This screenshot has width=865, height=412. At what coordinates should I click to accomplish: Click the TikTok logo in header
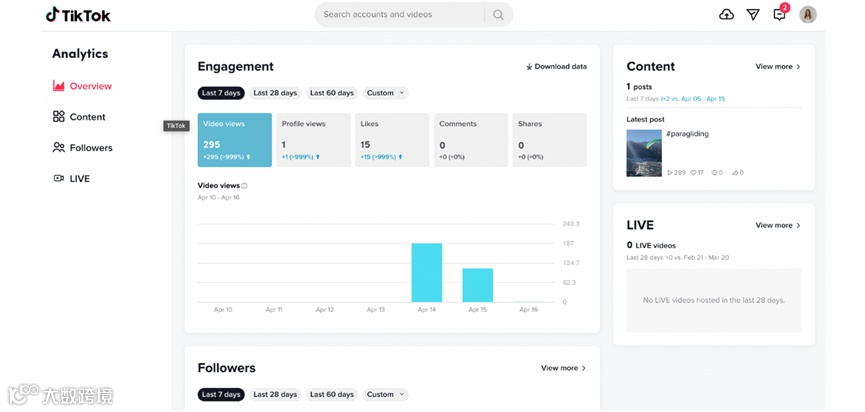coord(78,15)
